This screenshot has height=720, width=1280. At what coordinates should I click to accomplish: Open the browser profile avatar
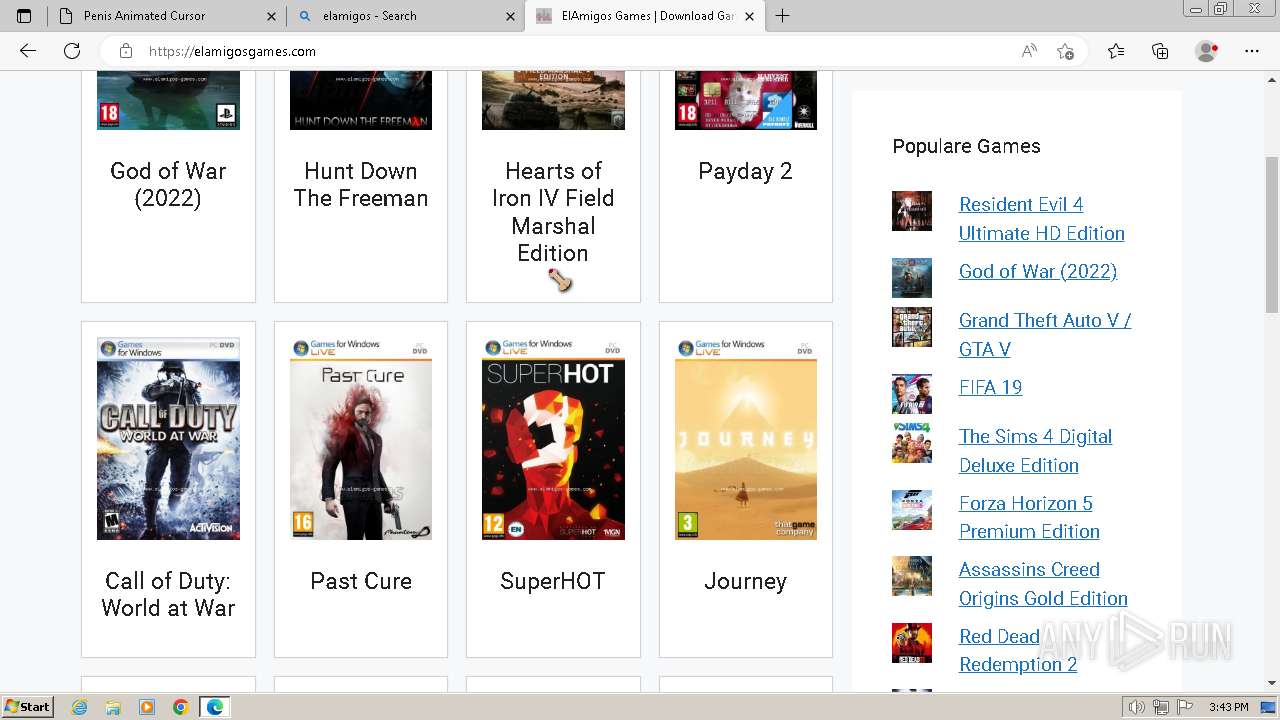point(1207,51)
